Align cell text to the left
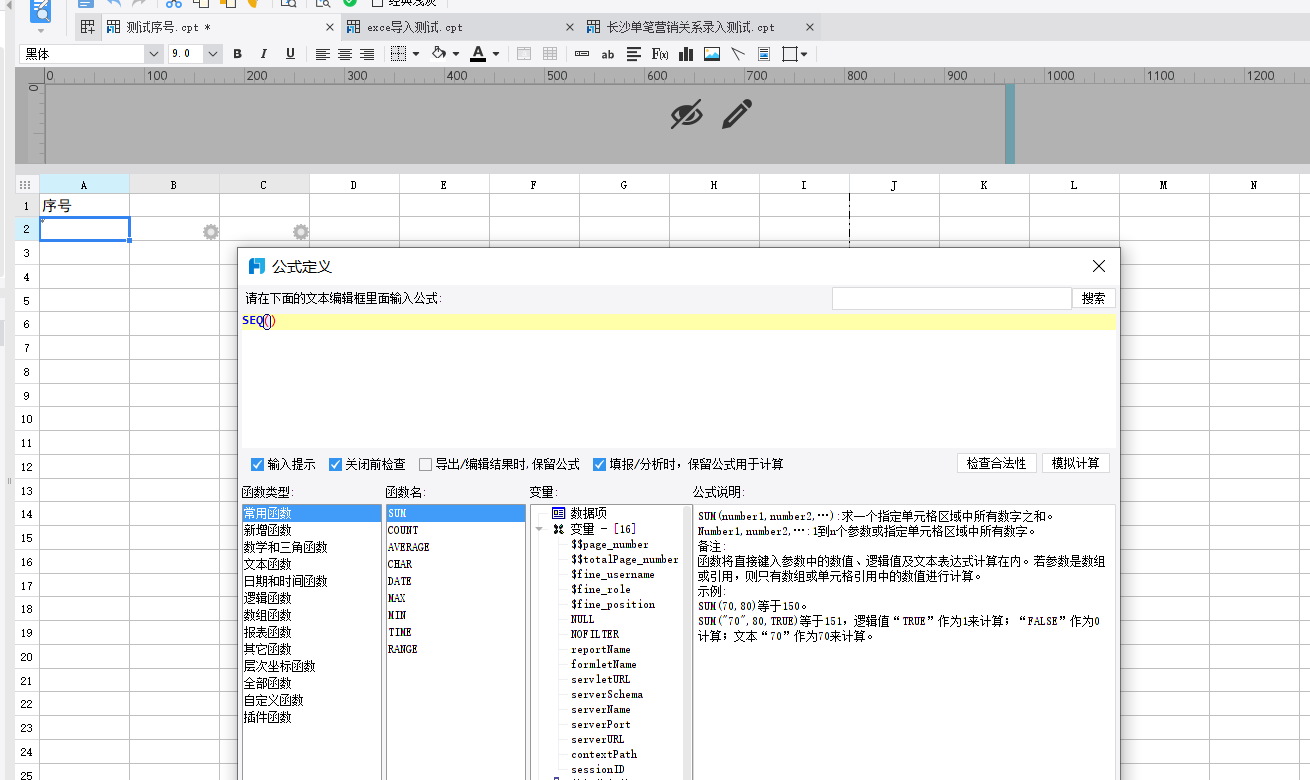1310x780 pixels. [x=322, y=54]
